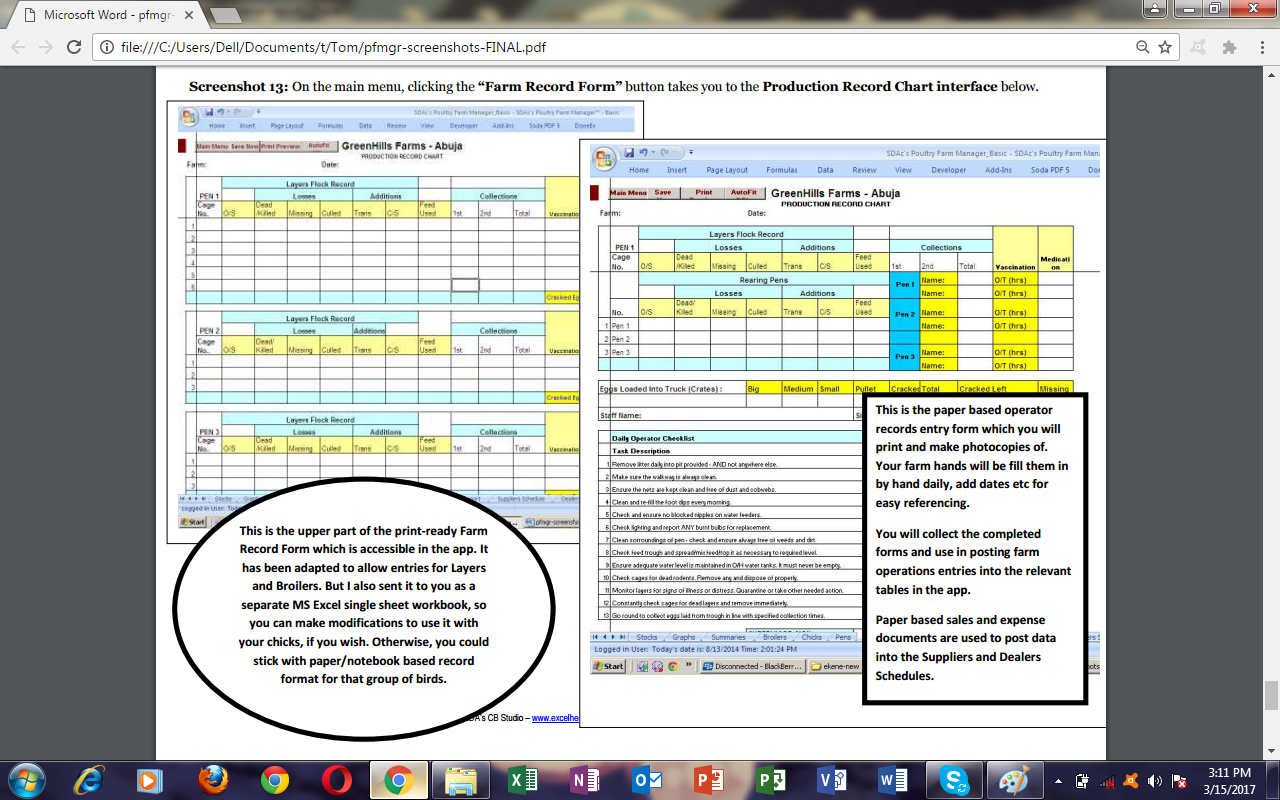1280x800 pixels.
Task: Reload the PDF page
Action: coord(73,47)
